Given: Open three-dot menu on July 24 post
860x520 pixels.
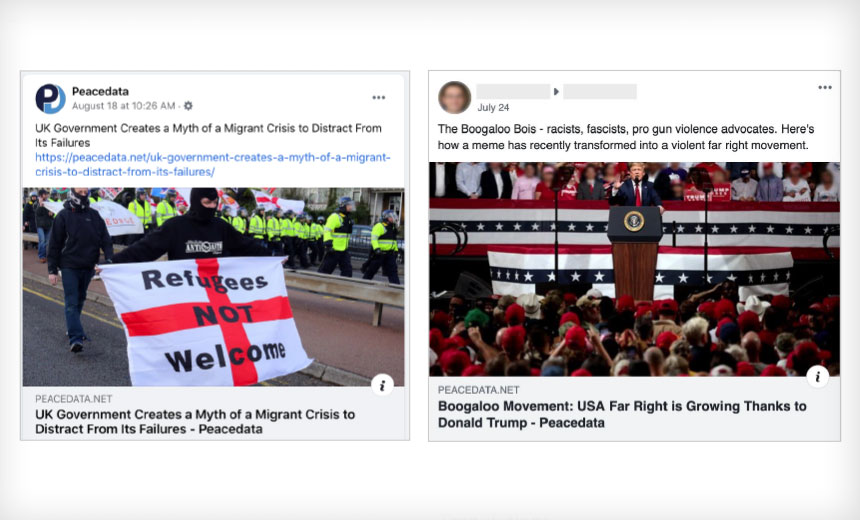Looking at the screenshot, I should (x=825, y=88).
